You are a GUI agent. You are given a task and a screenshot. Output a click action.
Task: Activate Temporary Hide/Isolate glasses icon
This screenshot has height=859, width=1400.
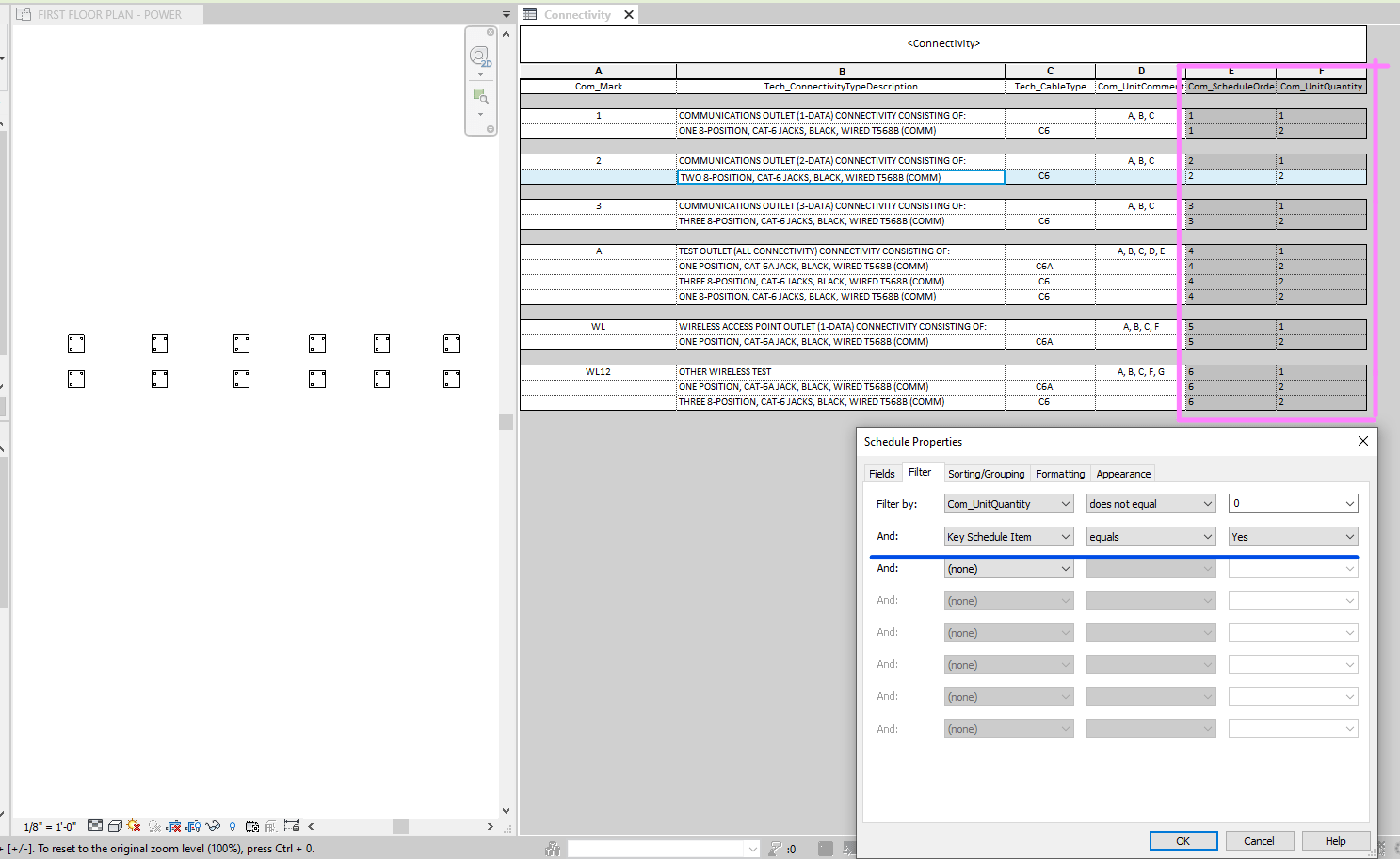click(x=212, y=826)
